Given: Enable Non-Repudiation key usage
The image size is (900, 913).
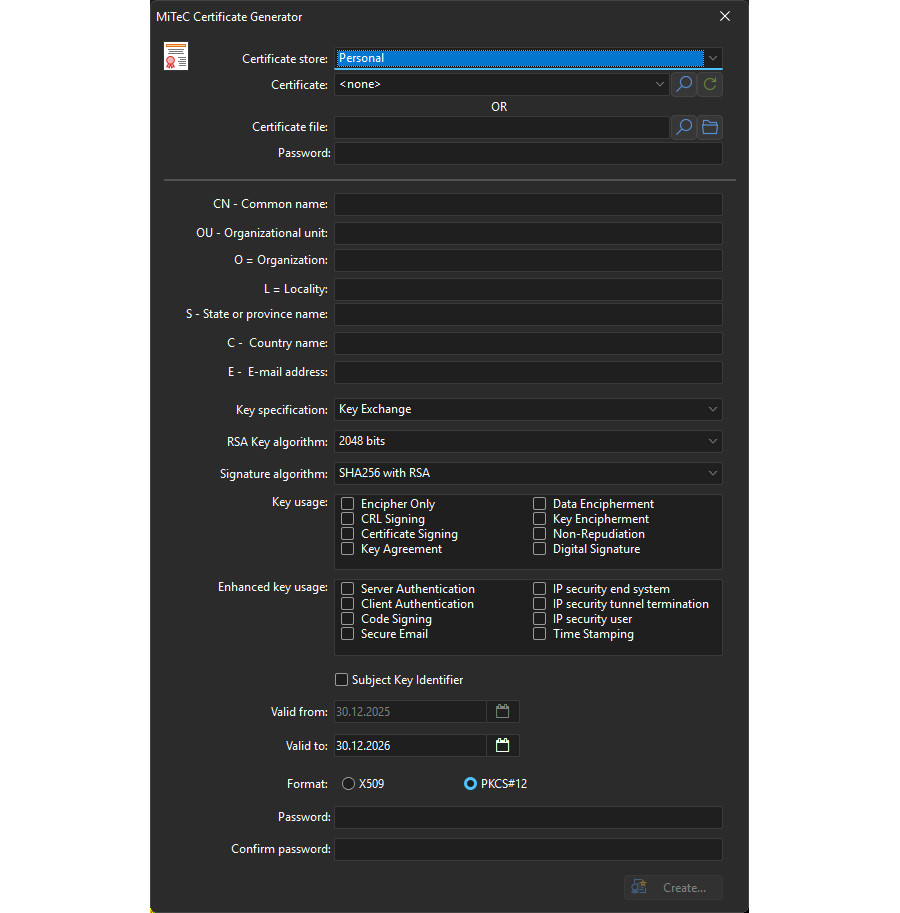Looking at the screenshot, I should [540, 534].
